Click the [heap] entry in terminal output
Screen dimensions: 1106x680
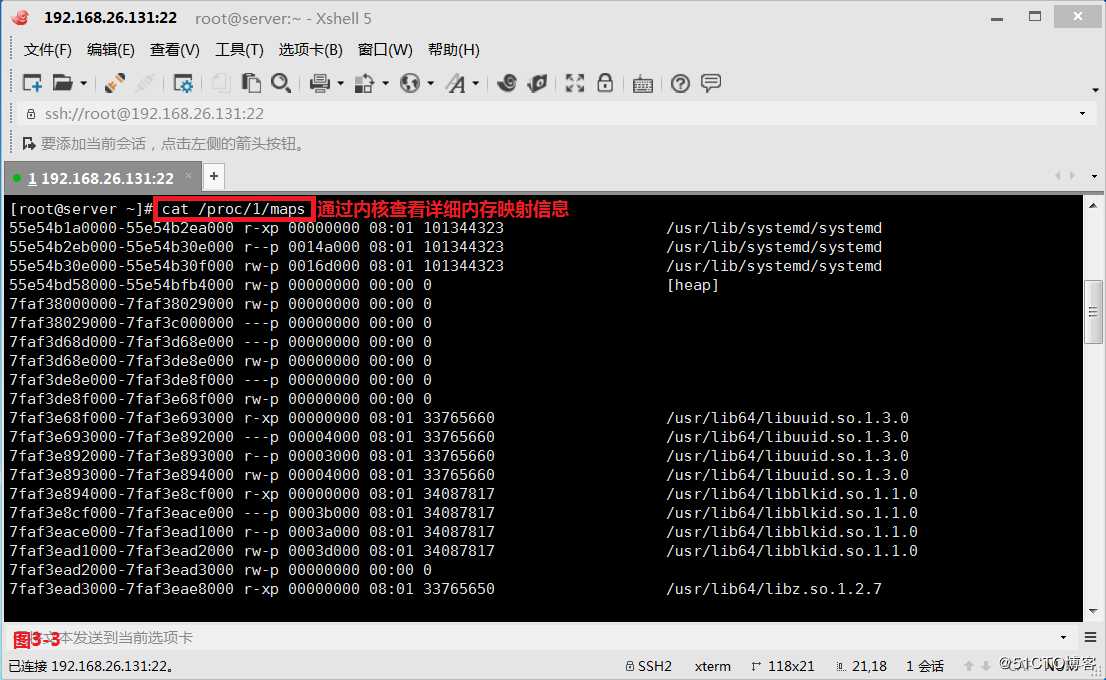click(693, 285)
